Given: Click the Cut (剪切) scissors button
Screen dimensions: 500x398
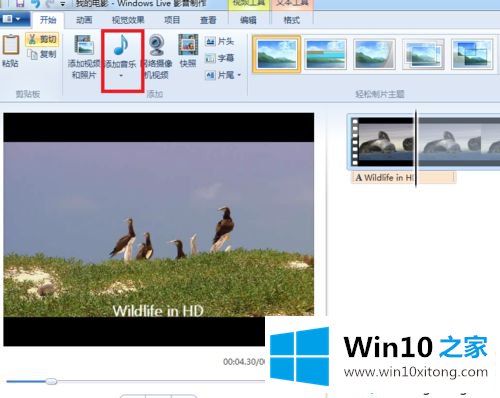Looking at the screenshot, I should pyautogui.click(x=42, y=39).
